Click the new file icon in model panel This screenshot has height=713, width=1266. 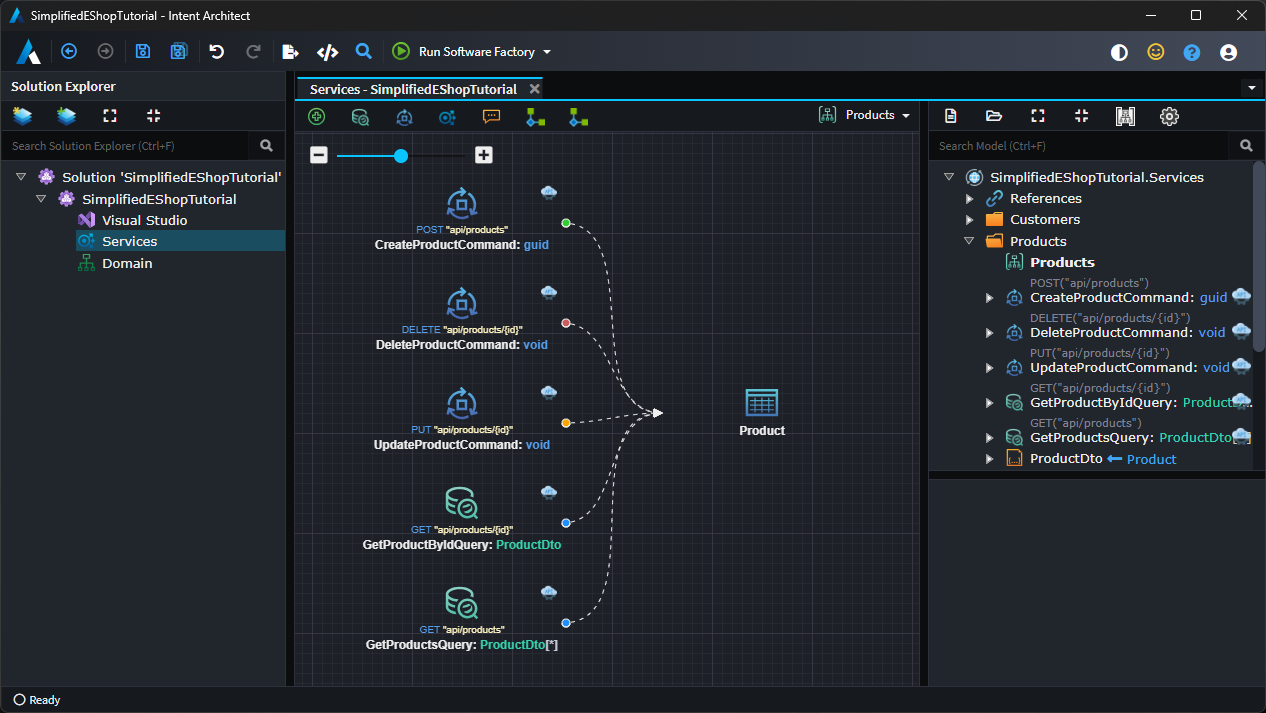pyautogui.click(x=950, y=116)
